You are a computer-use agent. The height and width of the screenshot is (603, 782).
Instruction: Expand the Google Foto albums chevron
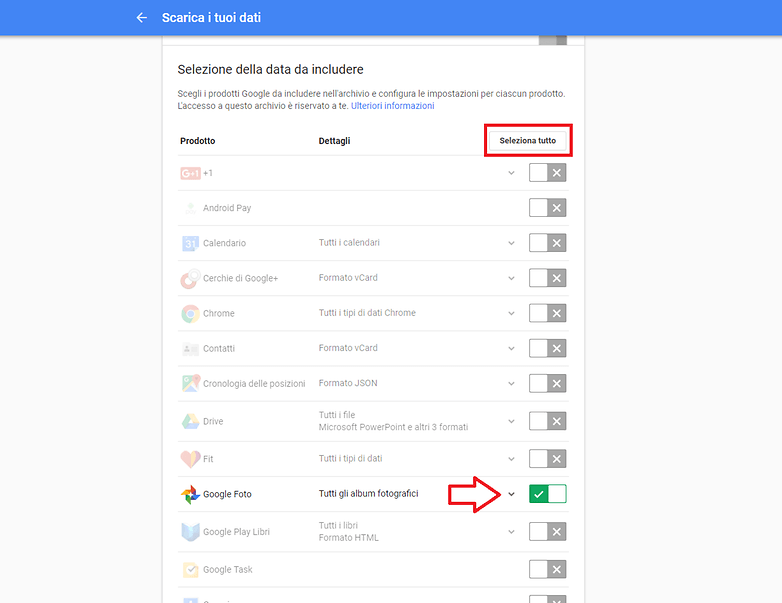click(x=511, y=494)
